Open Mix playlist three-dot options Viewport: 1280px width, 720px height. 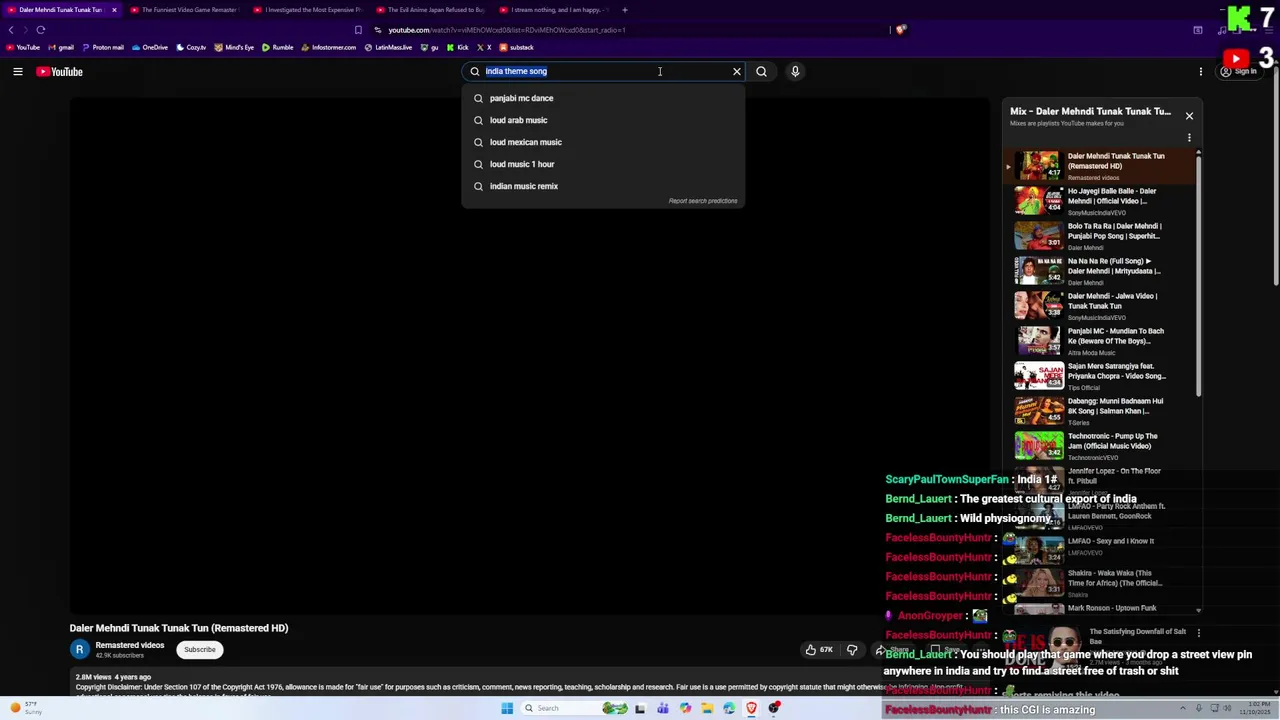[1189, 138]
